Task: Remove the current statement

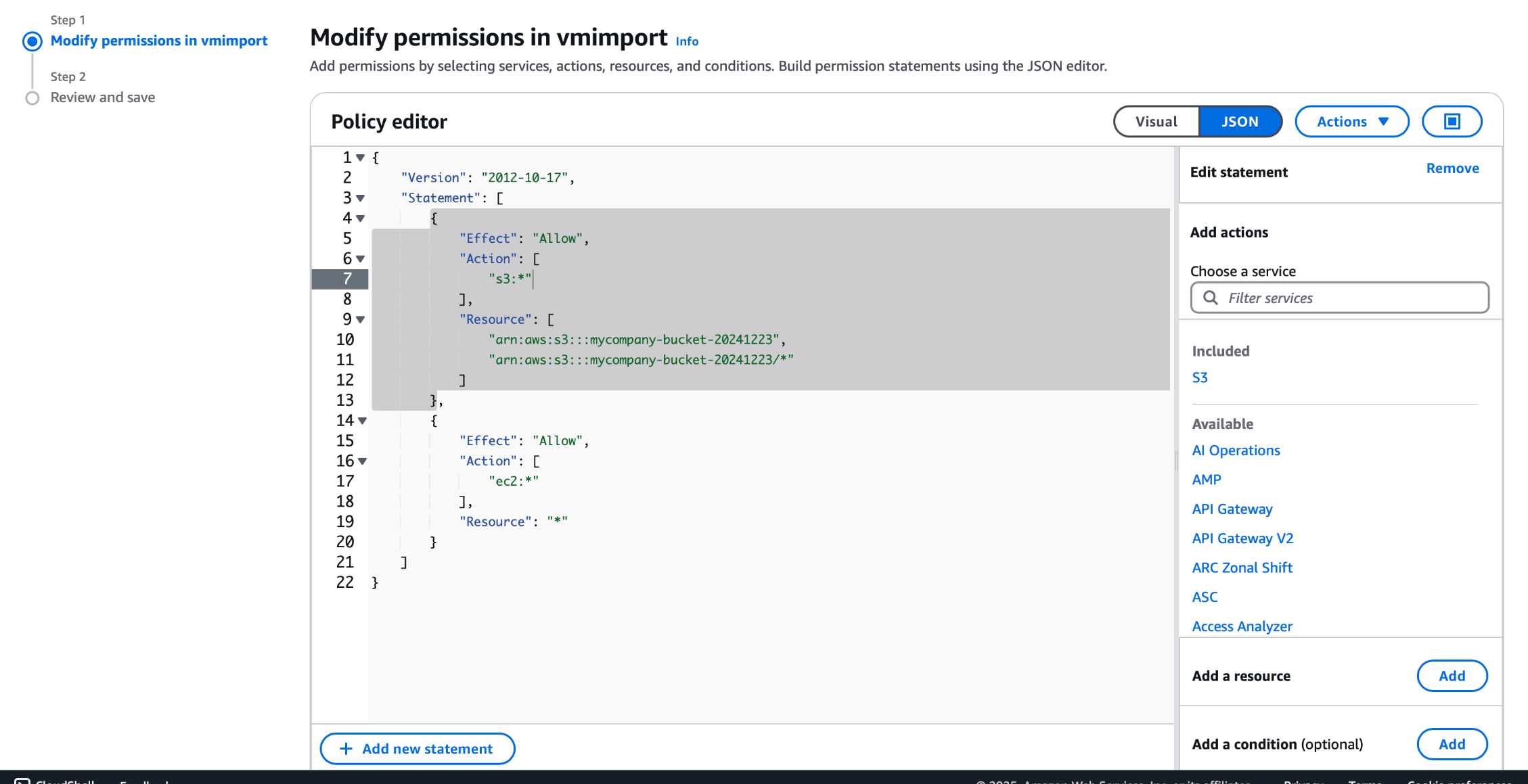Action: coord(1452,168)
